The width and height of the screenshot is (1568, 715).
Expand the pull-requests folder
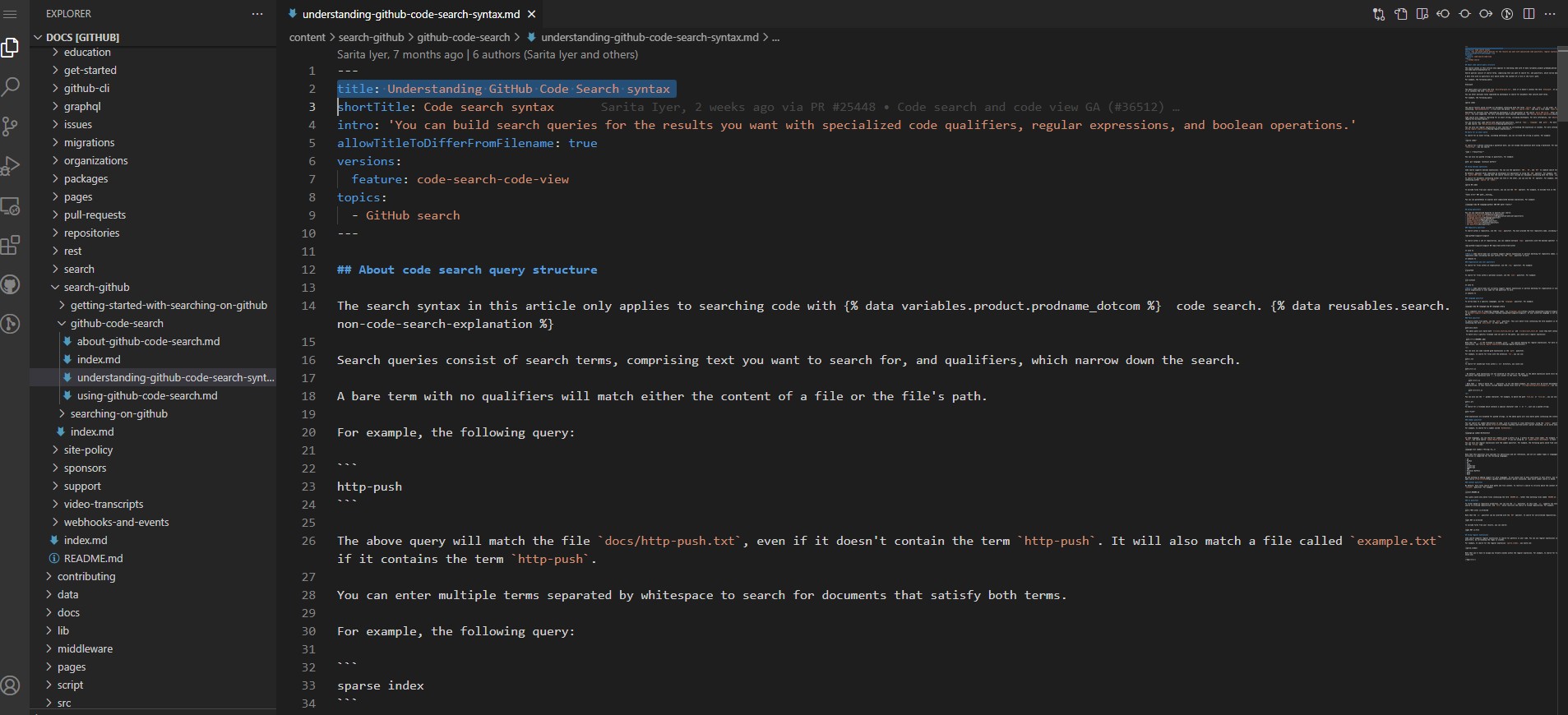pos(95,214)
